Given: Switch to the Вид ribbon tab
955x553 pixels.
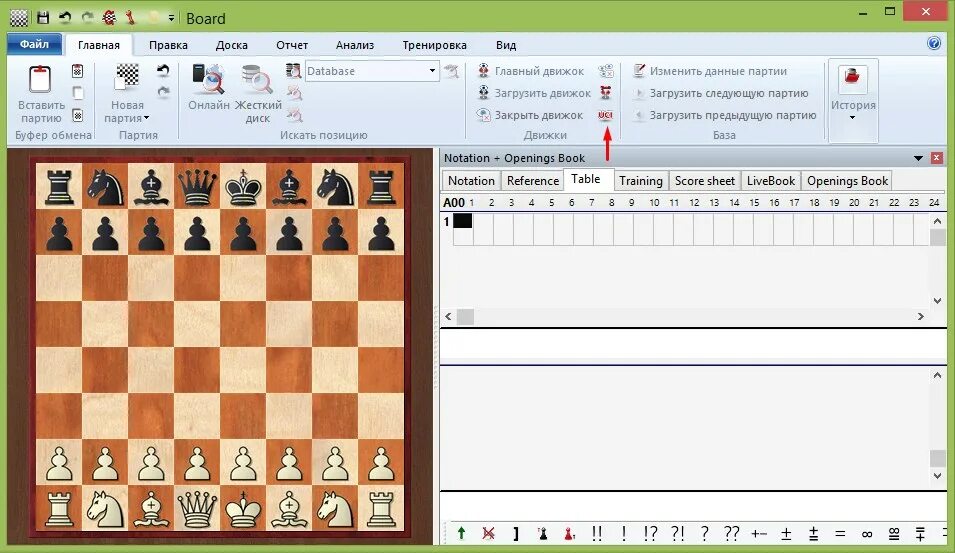Looking at the screenshot, I should pyautogui.click(x=506, y=45).
